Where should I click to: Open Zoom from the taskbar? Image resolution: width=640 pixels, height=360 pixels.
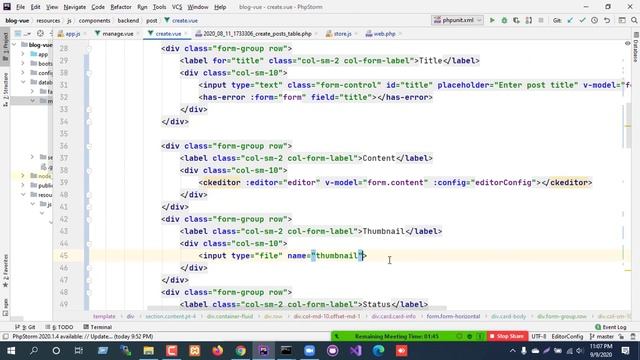(309, 351)
